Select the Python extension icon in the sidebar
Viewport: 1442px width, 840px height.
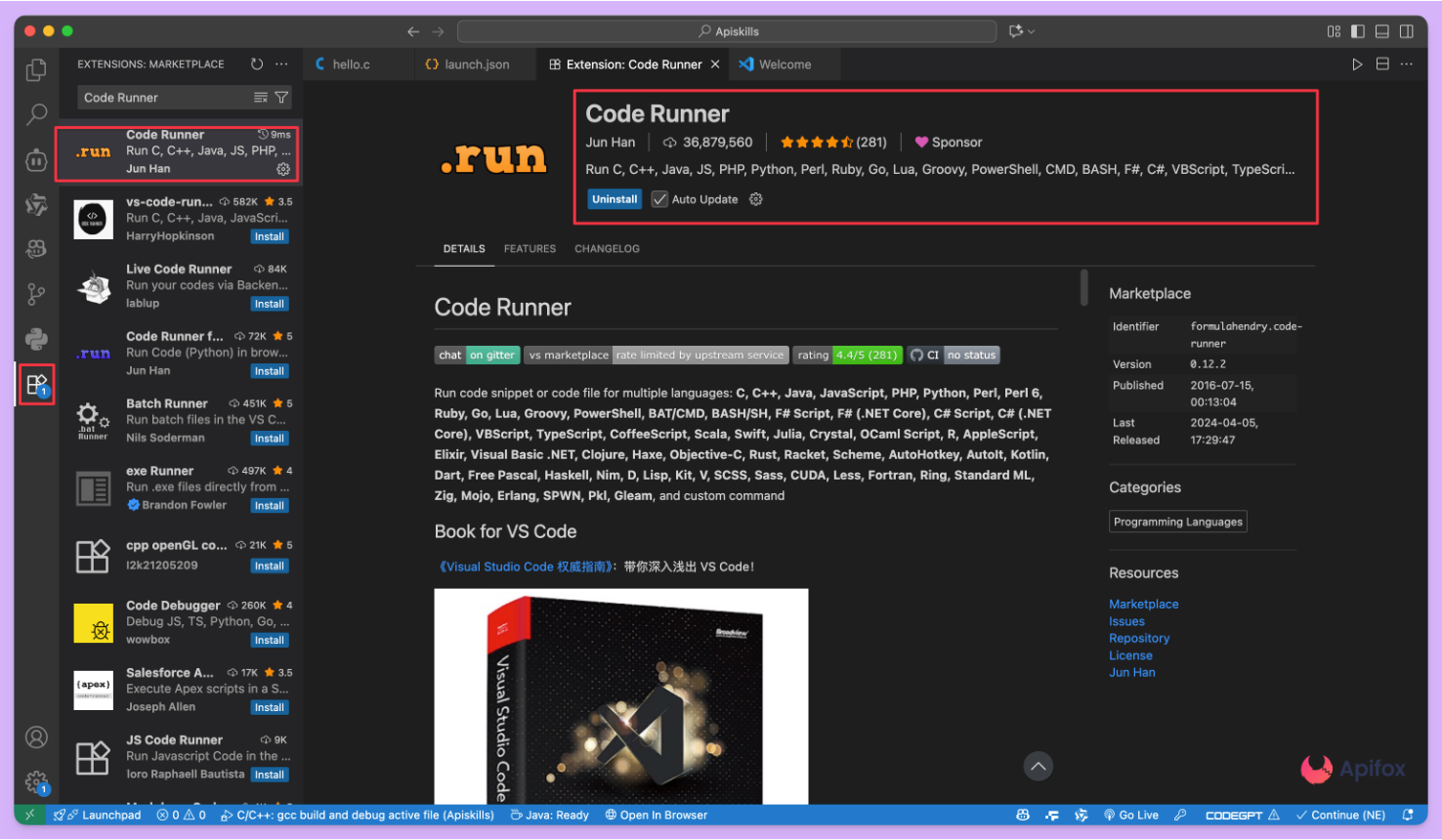[36, 339]
